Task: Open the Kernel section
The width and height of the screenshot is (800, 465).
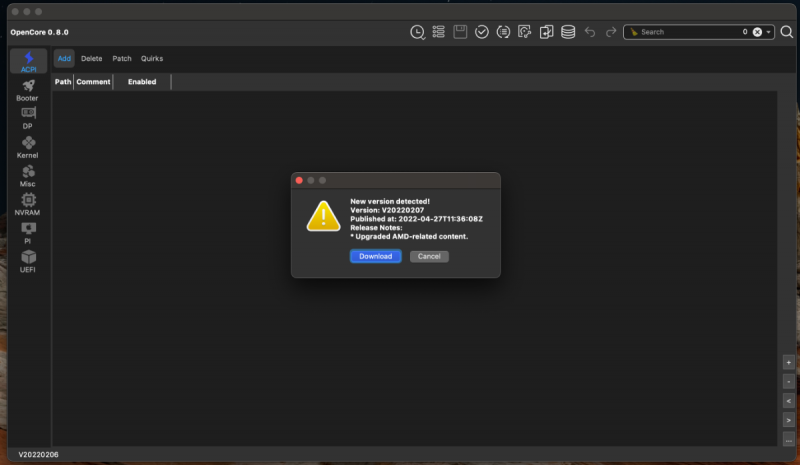Action: (x=28, y=148)
